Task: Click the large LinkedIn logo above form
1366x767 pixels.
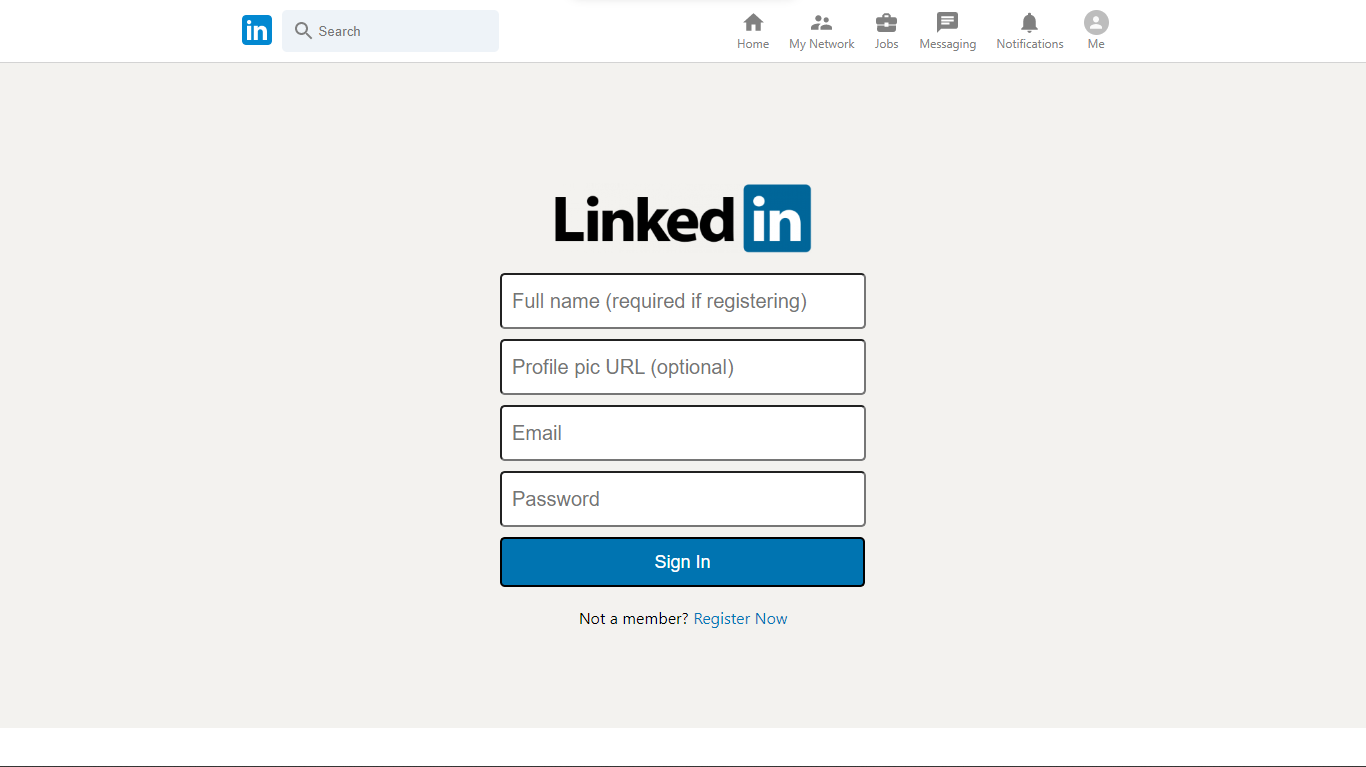Action: coord(683,218)
